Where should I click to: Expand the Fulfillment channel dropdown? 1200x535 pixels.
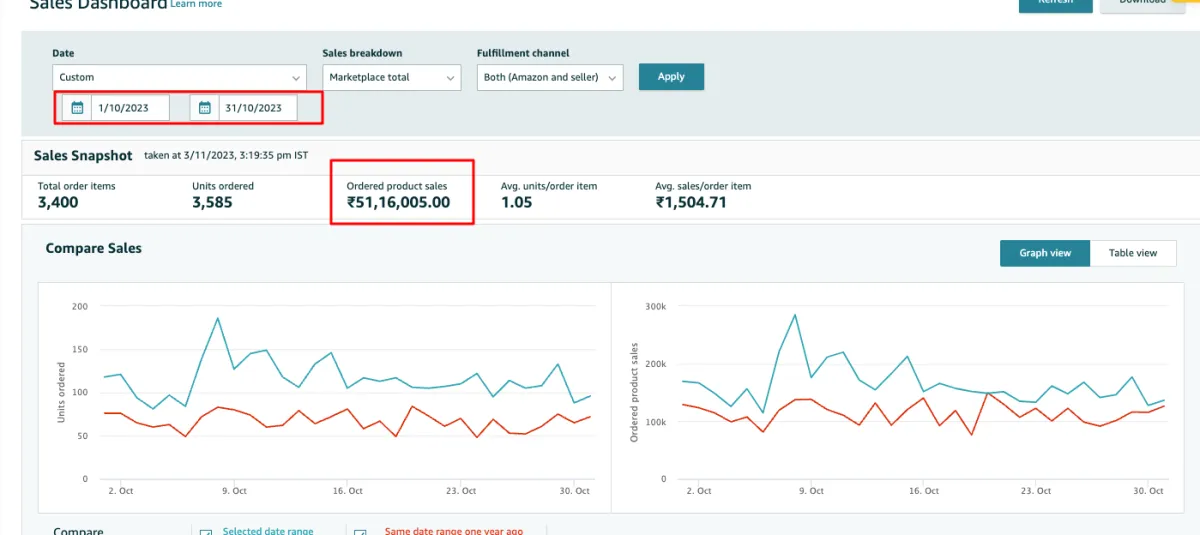pyautogui.click(x=550, y=77)
